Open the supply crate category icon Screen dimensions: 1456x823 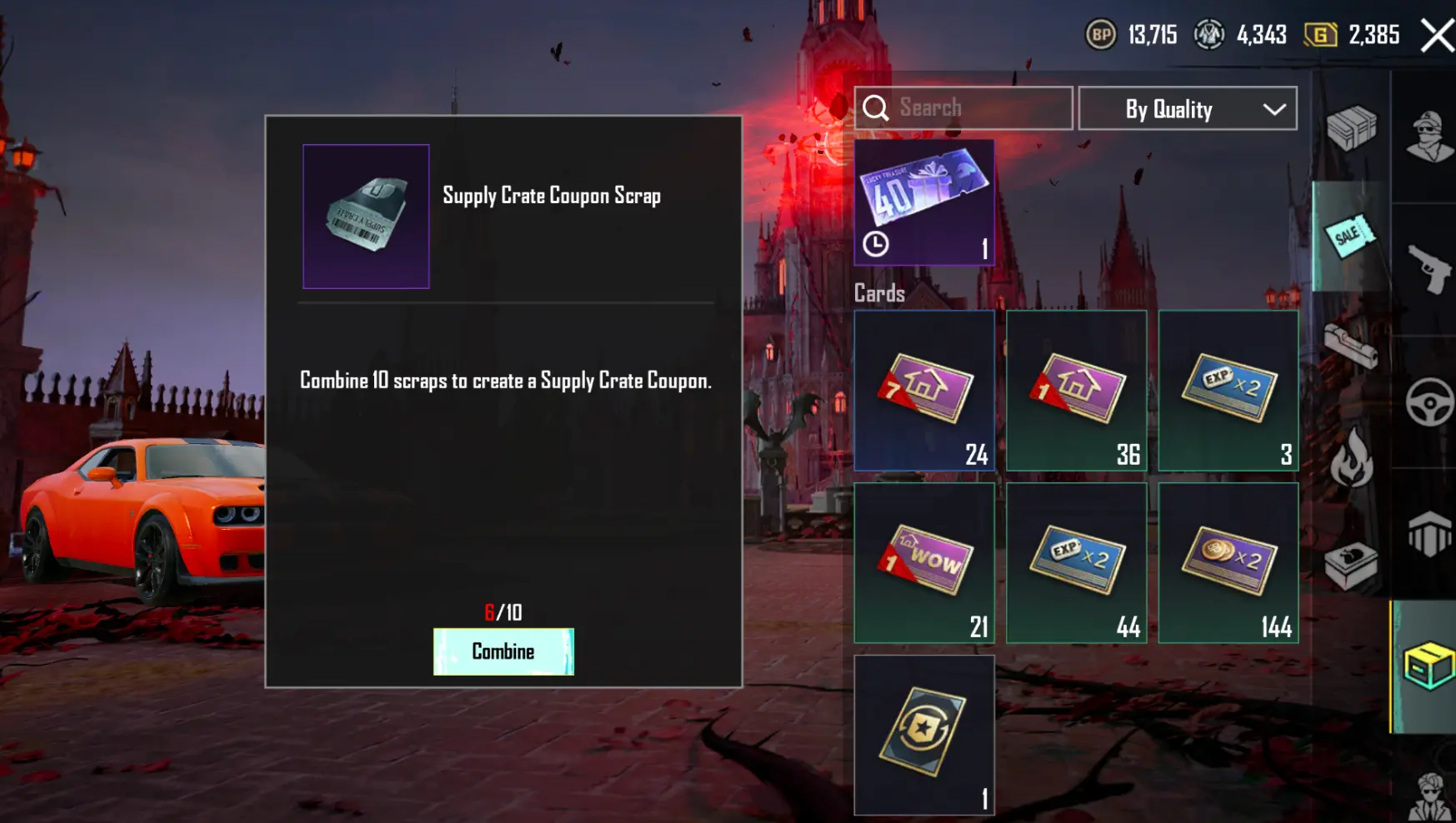click(1351, 127)
